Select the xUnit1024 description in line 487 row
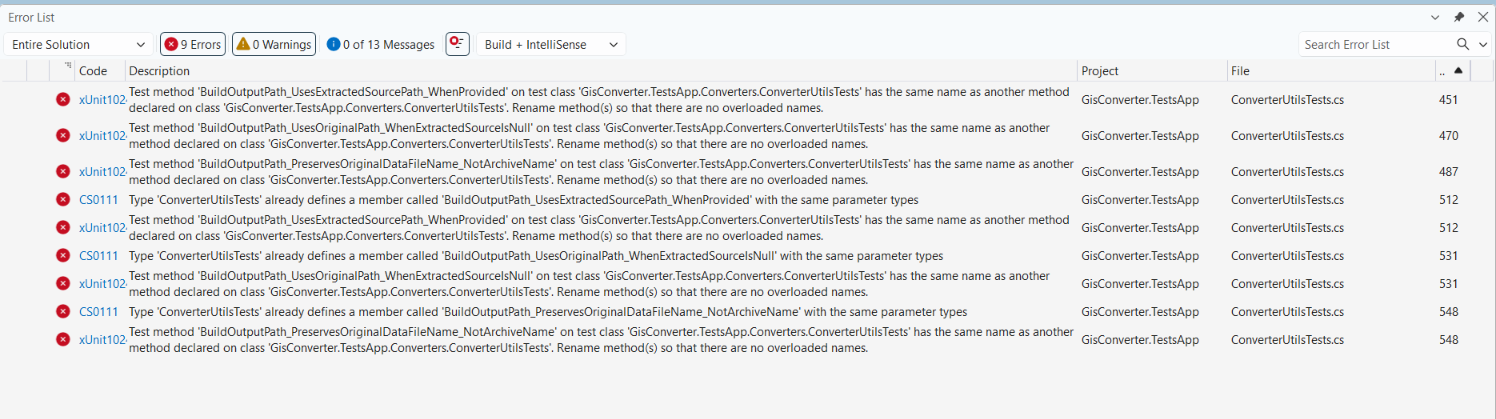This screenshot has height=419, width=1496. click(x=601, y=172)
